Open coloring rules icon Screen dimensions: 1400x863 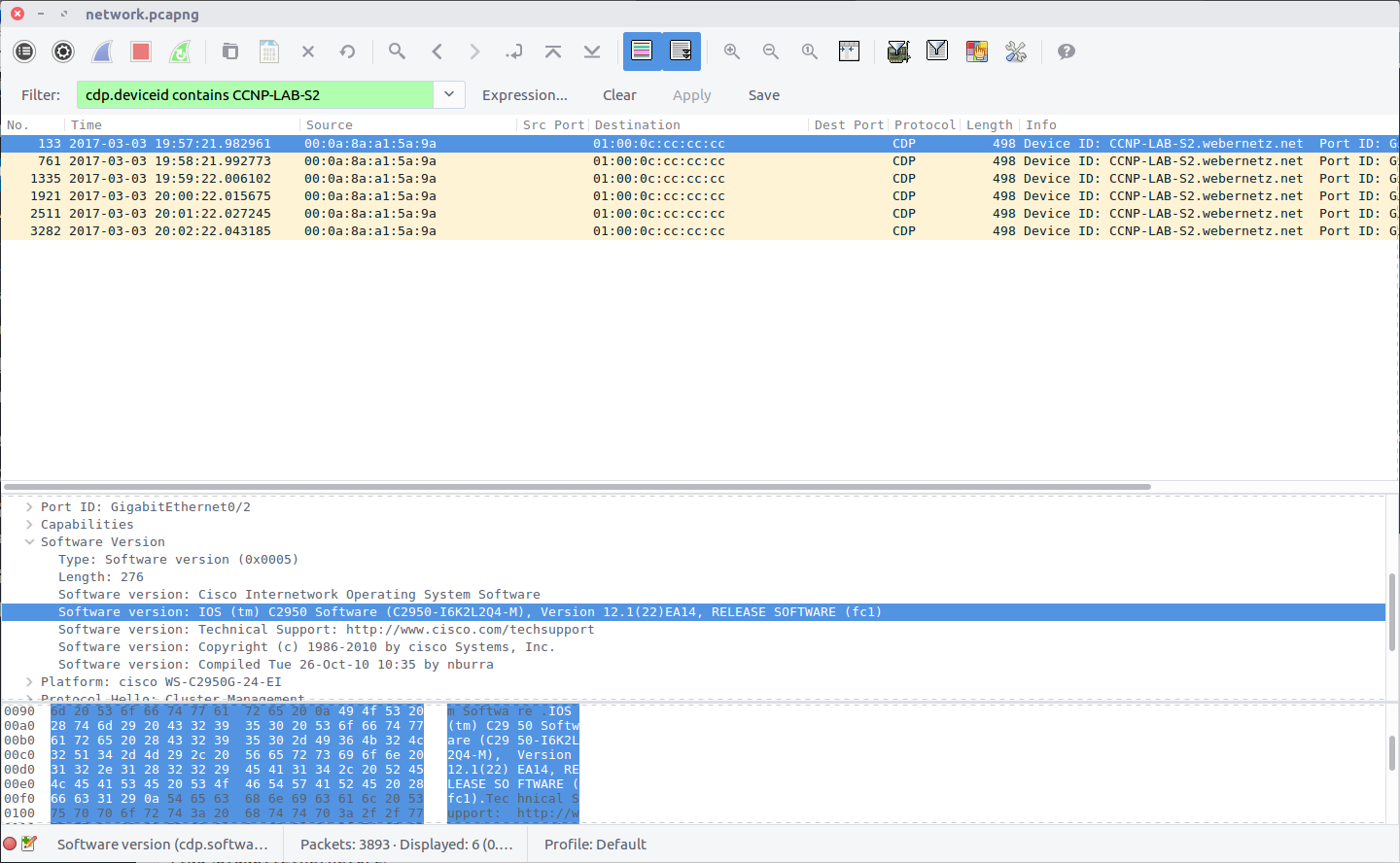(976, 52)
